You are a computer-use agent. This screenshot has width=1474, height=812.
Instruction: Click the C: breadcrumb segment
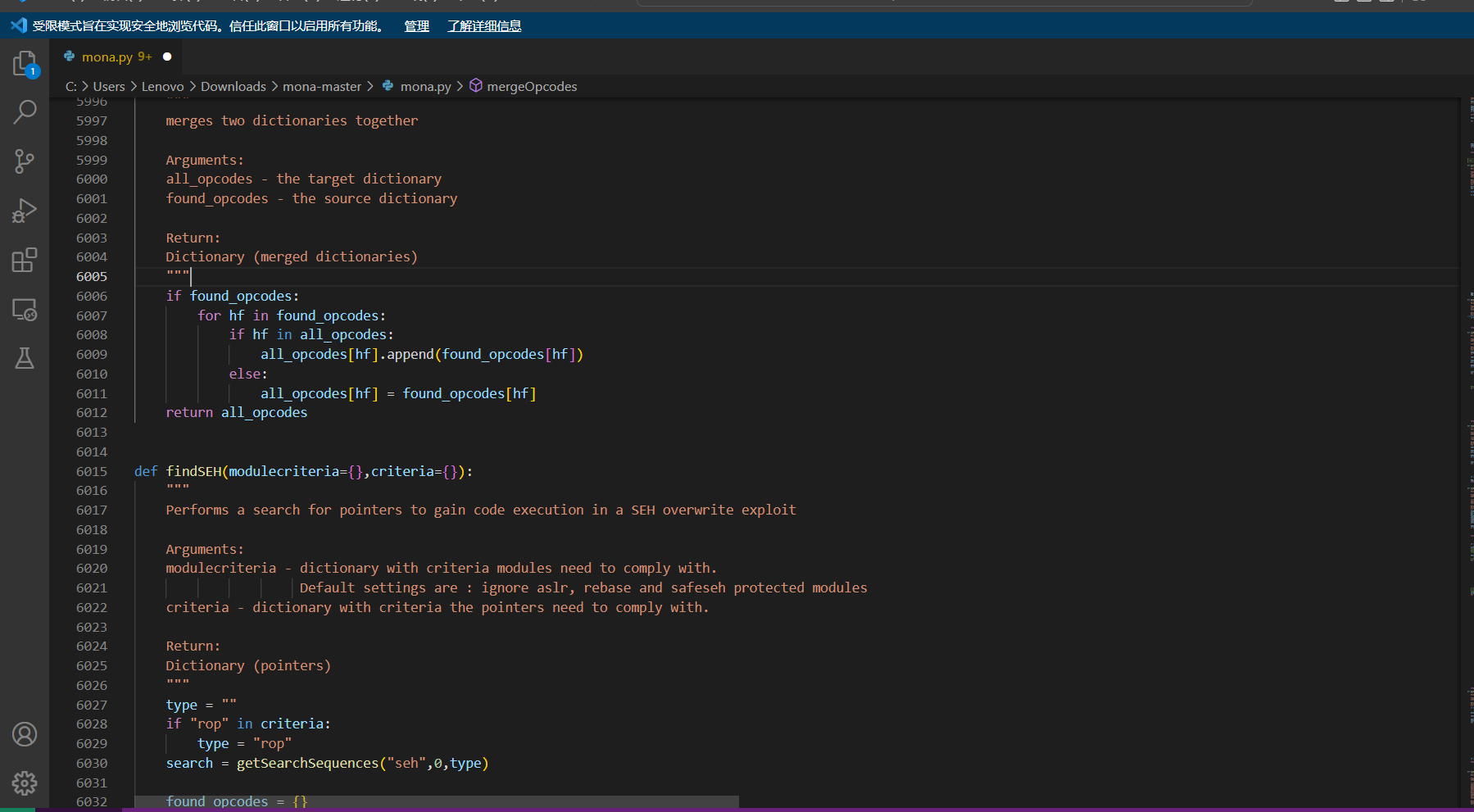click(x=71, y=86)
